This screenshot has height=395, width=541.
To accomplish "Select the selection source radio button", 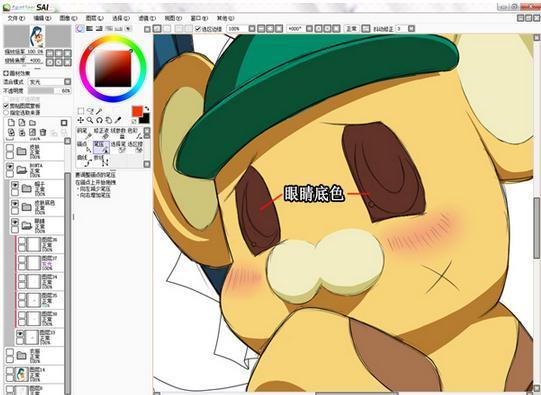I will (6, 112).
